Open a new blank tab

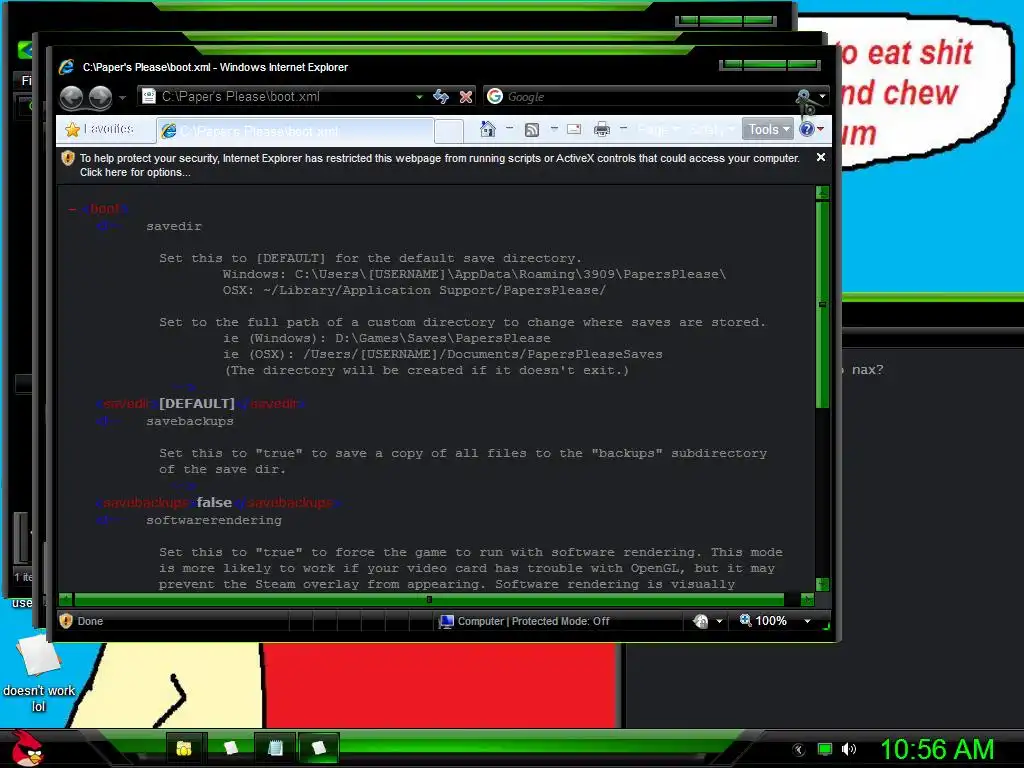click(449, 131)
